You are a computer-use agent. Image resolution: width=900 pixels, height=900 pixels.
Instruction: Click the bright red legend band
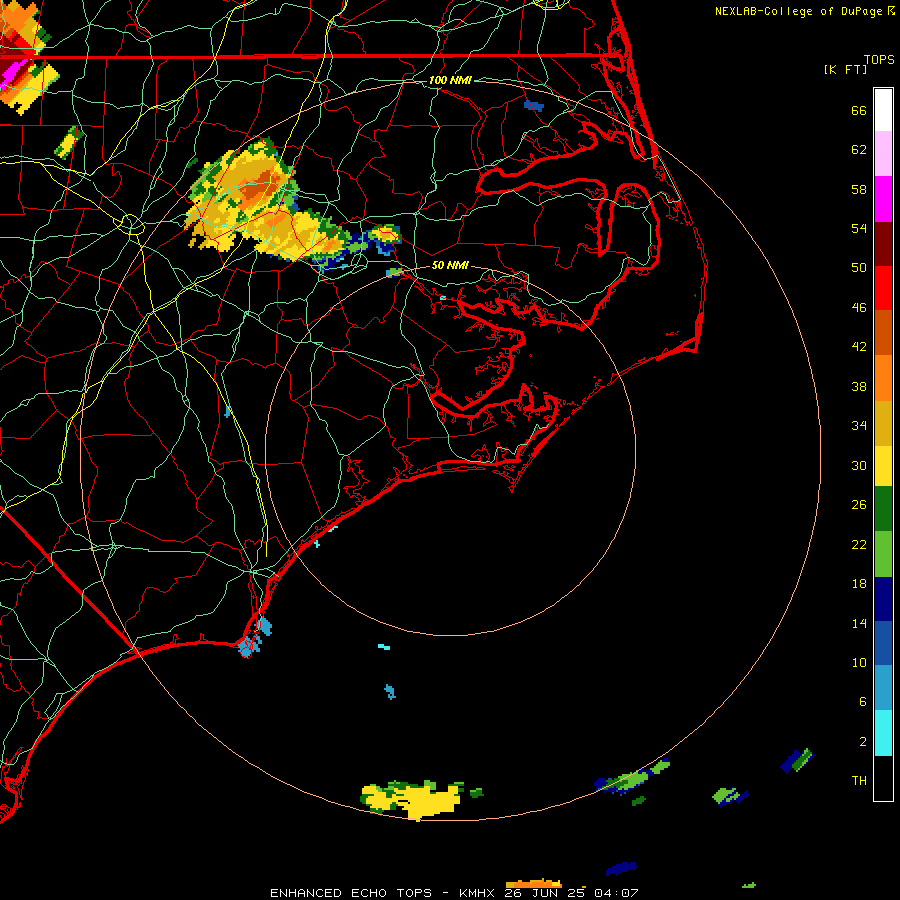pyautogui.click(x=883, y=288)
